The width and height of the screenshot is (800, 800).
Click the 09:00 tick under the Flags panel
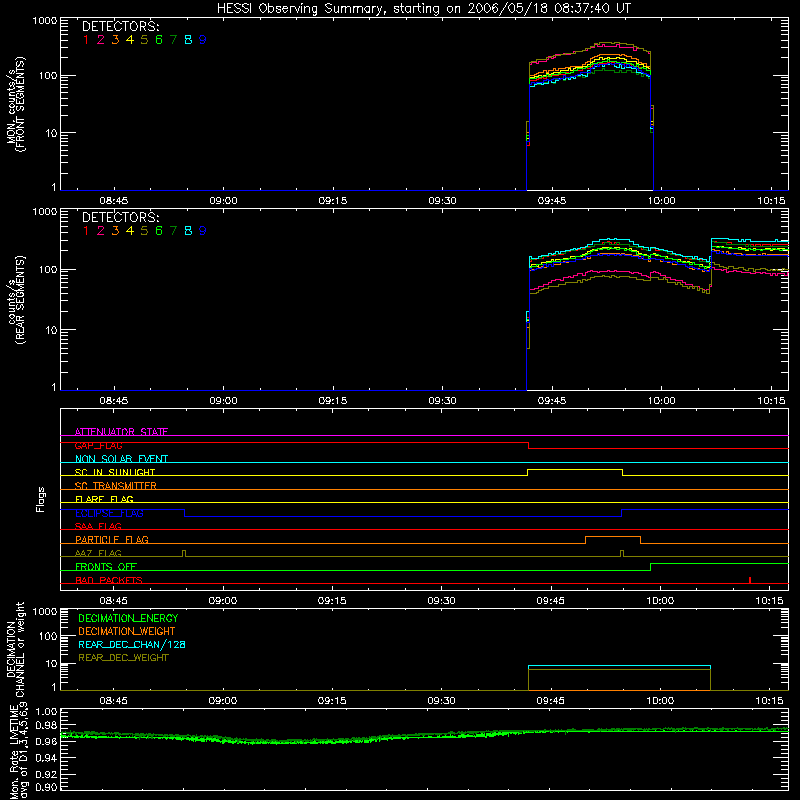click(x=223, y=601)
